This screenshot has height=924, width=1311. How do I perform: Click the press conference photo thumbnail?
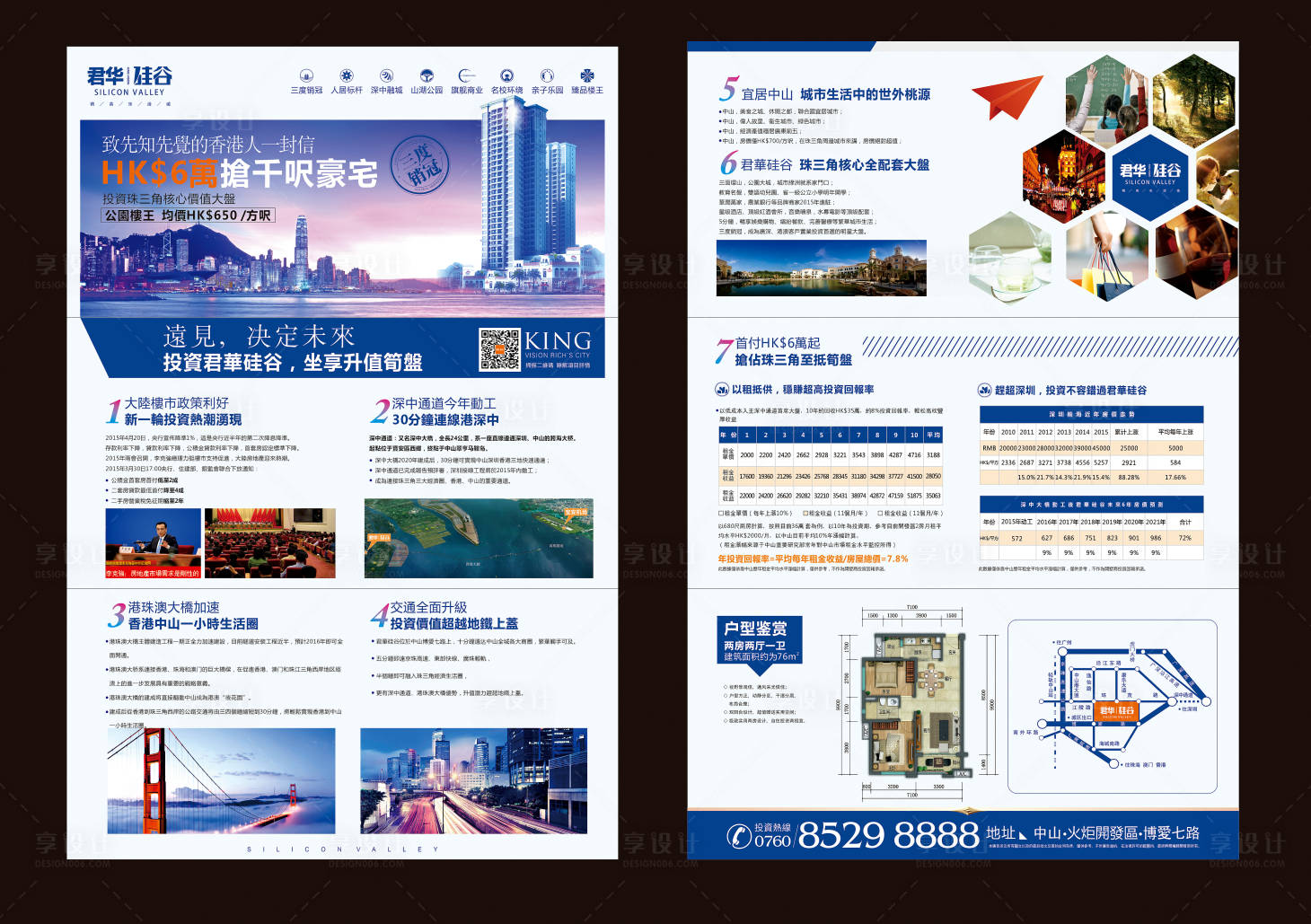[x=153, y=543]
